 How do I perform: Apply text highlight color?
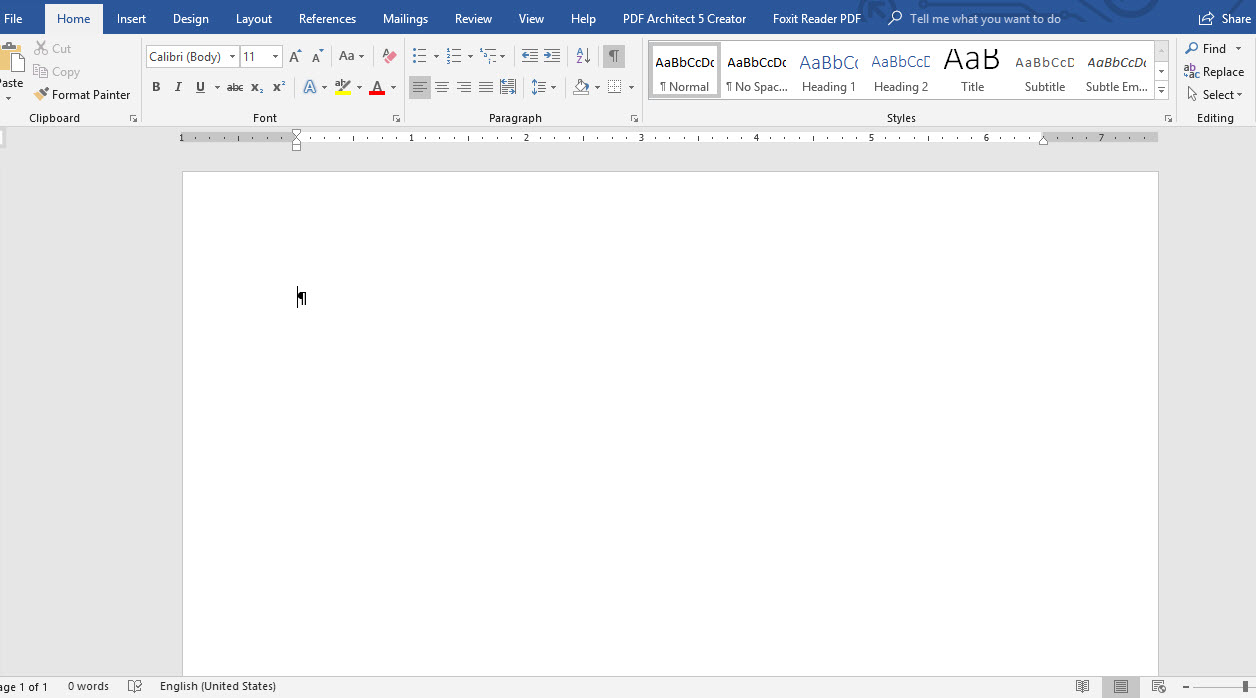pyautogui.click(x=343, y=87)
